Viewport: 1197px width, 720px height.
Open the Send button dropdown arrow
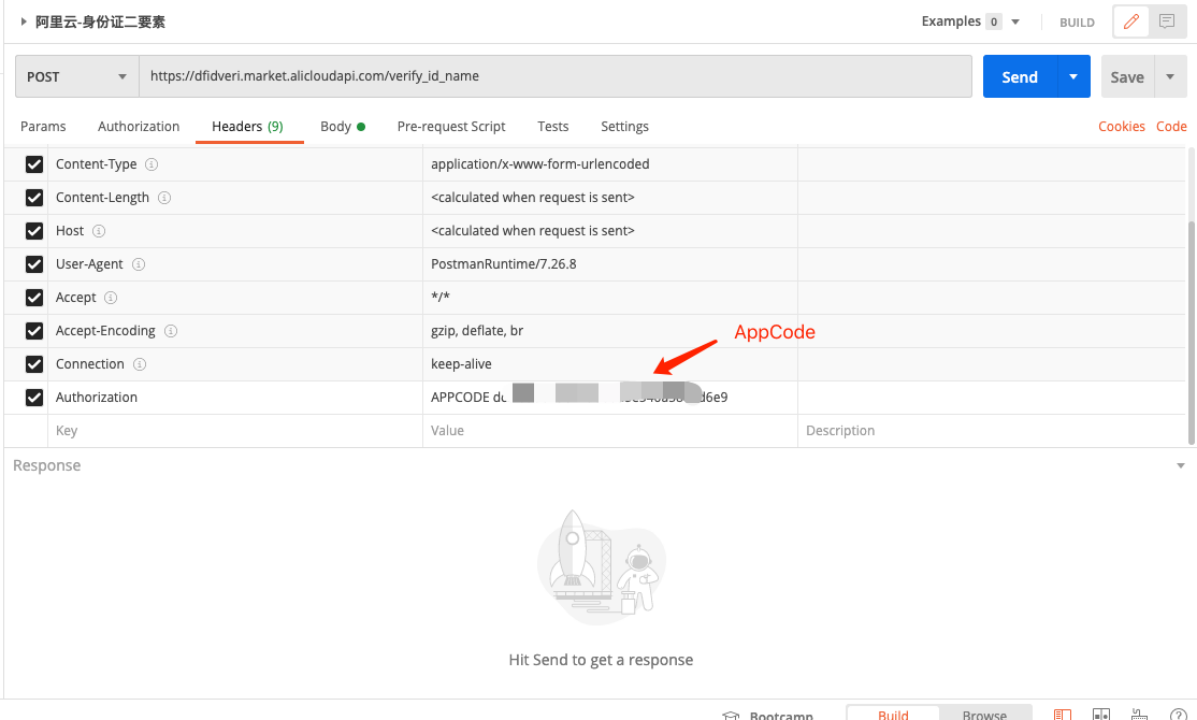coord(1073,76)
